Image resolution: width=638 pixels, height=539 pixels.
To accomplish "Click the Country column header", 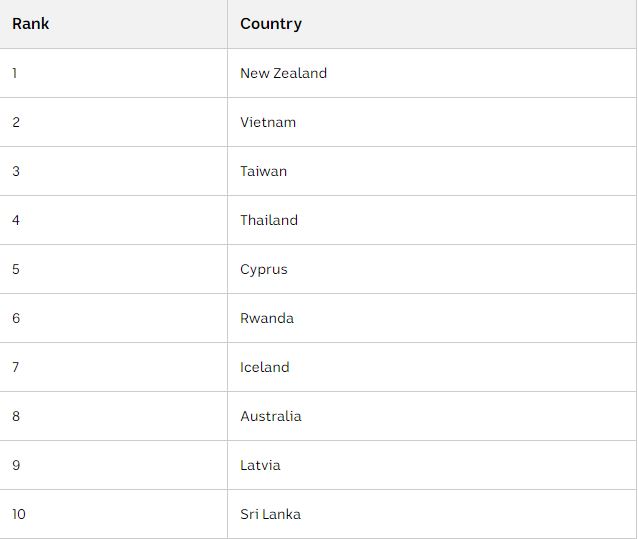I will pyautogui.click(x=432, y=24).
